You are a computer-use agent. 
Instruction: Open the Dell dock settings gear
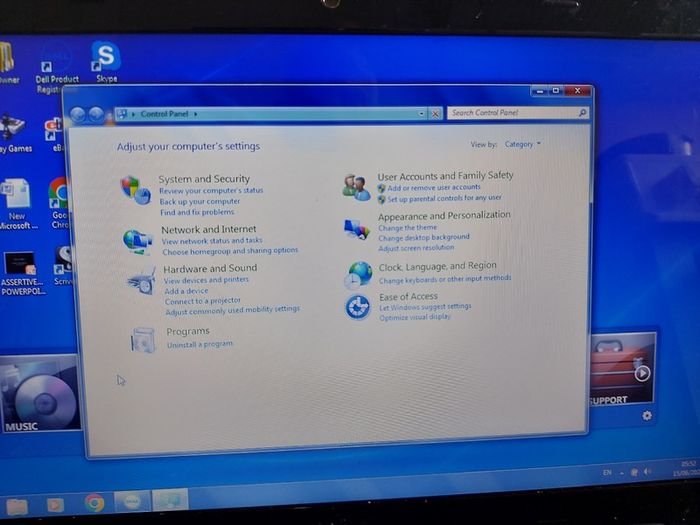pos(646,416)
